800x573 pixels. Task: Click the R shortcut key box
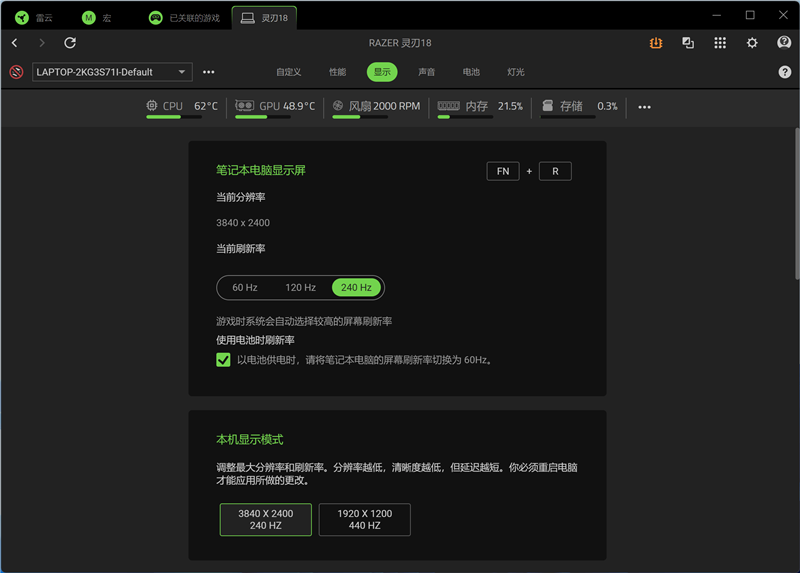(555, 171)
